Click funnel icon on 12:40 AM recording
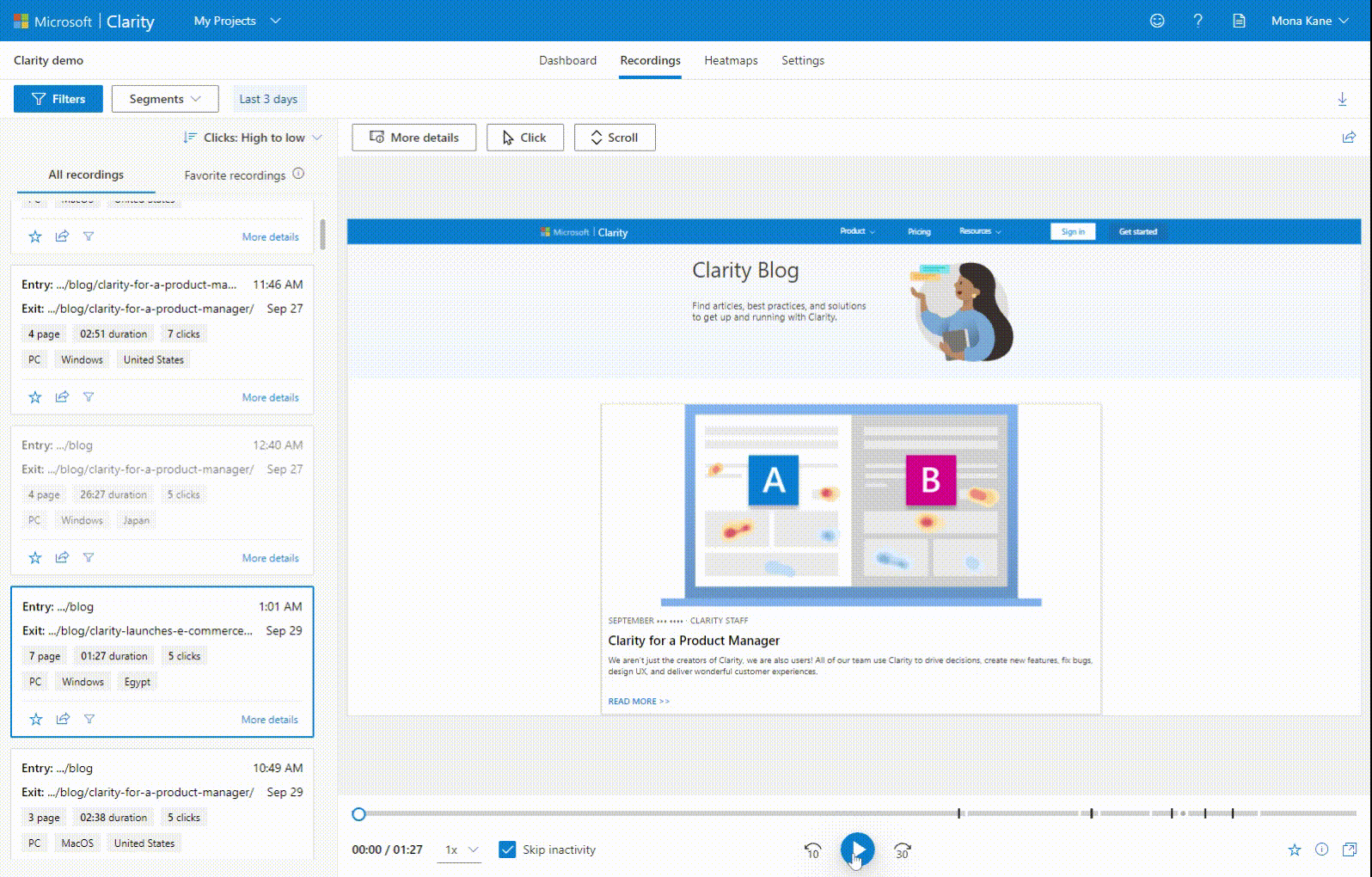 point(89,558)
